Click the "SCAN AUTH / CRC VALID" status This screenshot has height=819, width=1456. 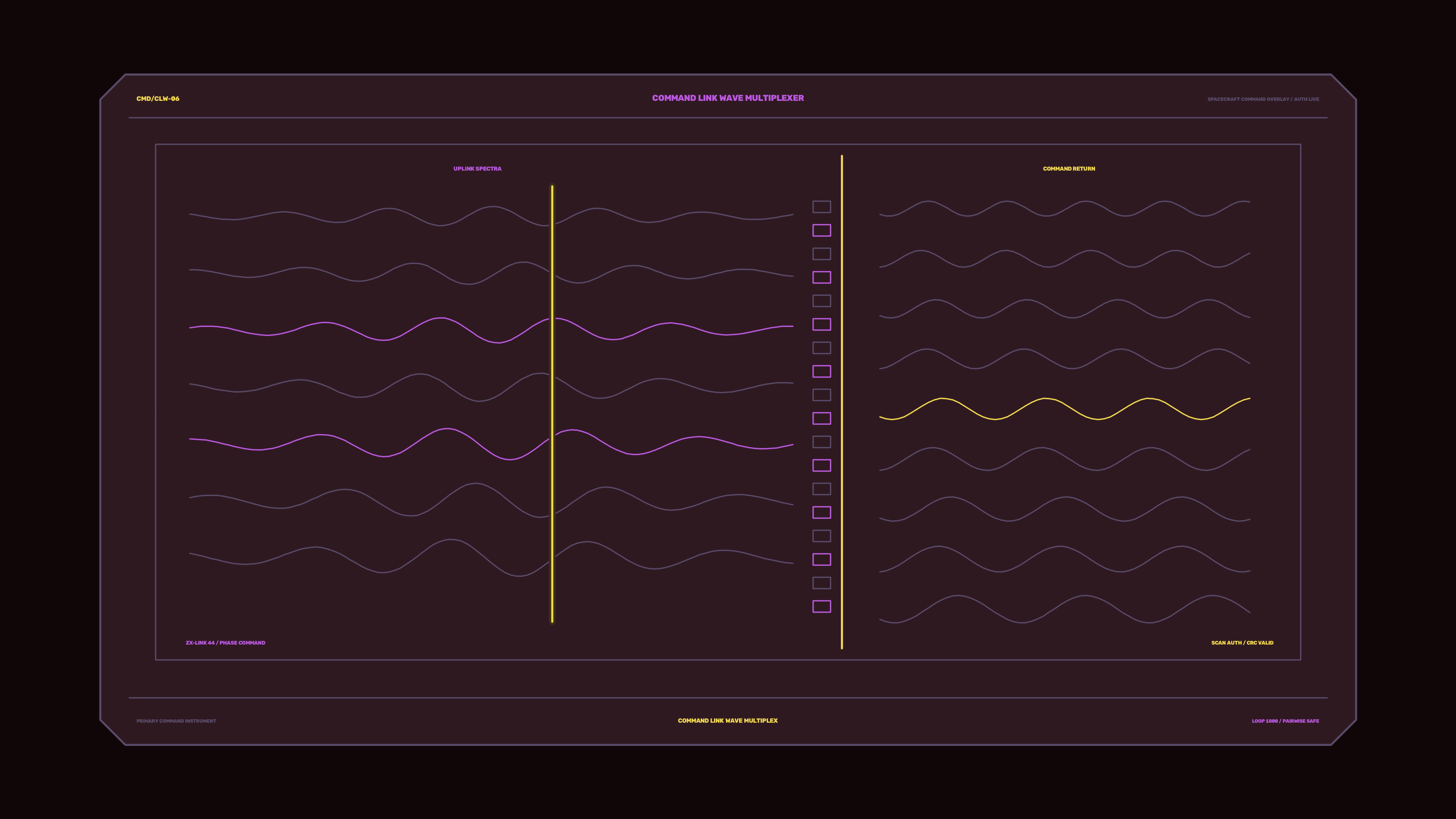pos(1243,643)
